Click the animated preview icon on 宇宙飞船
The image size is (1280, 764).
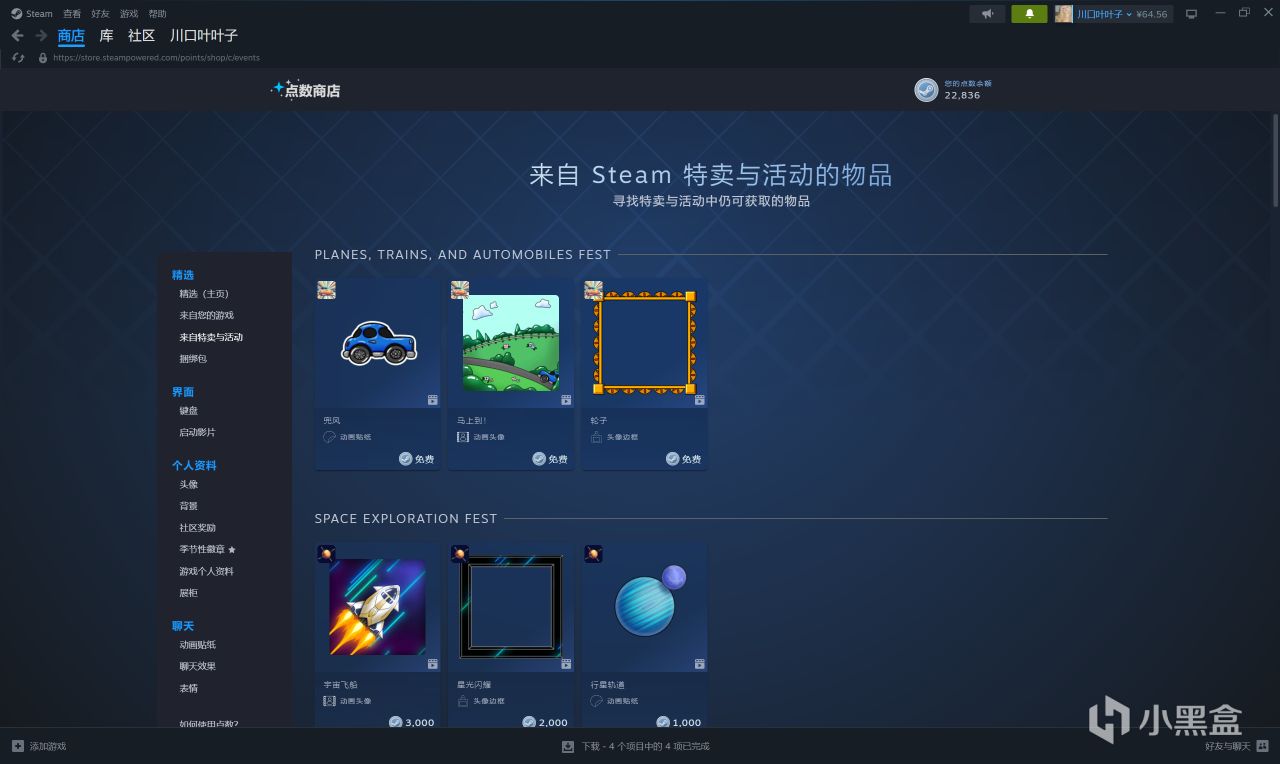point(432,664)
